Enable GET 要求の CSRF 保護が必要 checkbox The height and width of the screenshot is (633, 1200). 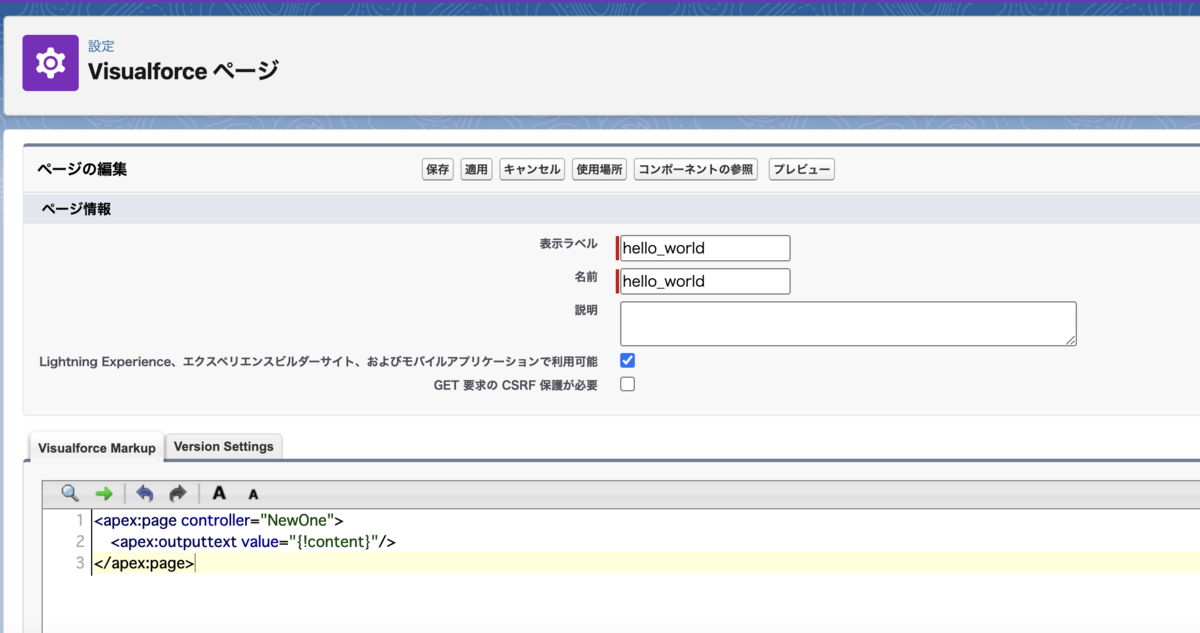coord(628,383)
